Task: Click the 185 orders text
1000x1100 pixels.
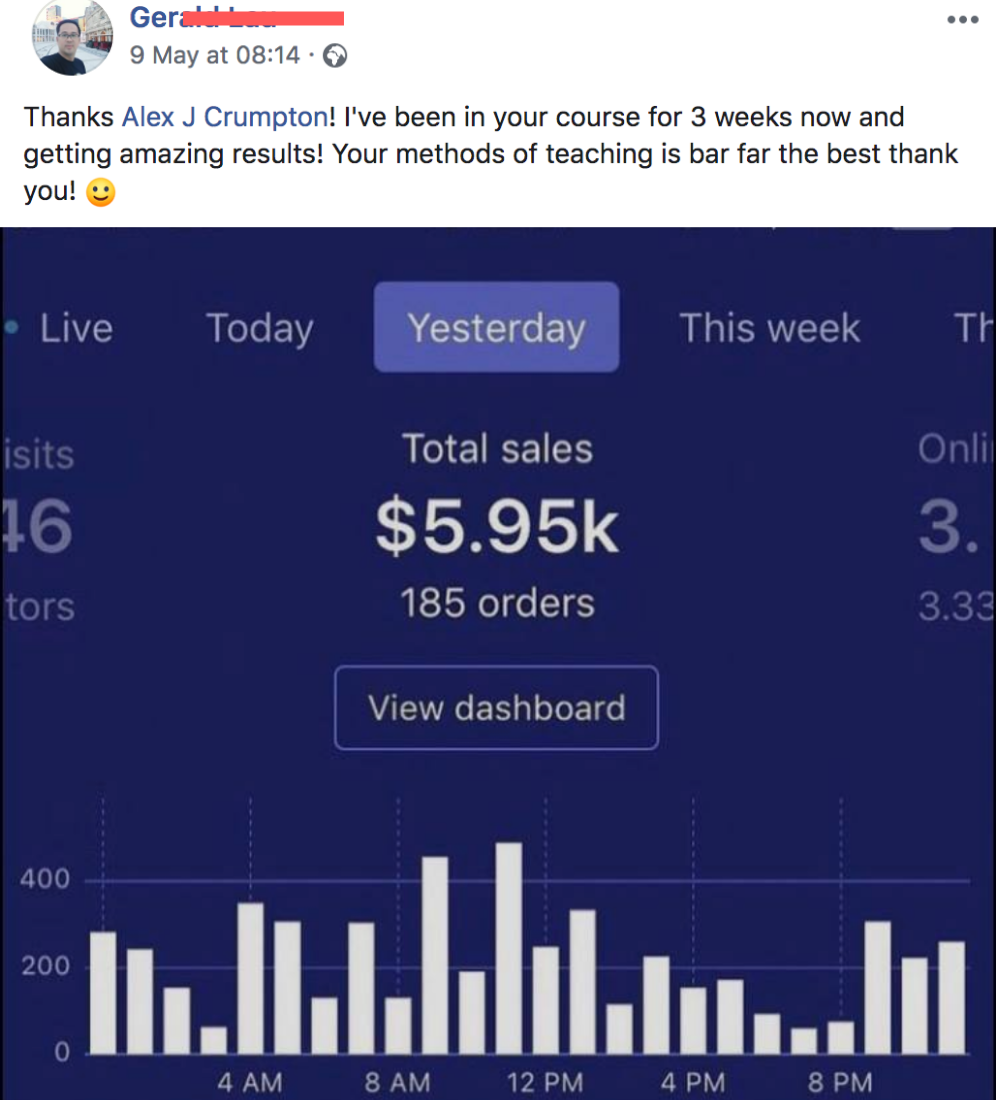Action: click(x=497, y=603)
